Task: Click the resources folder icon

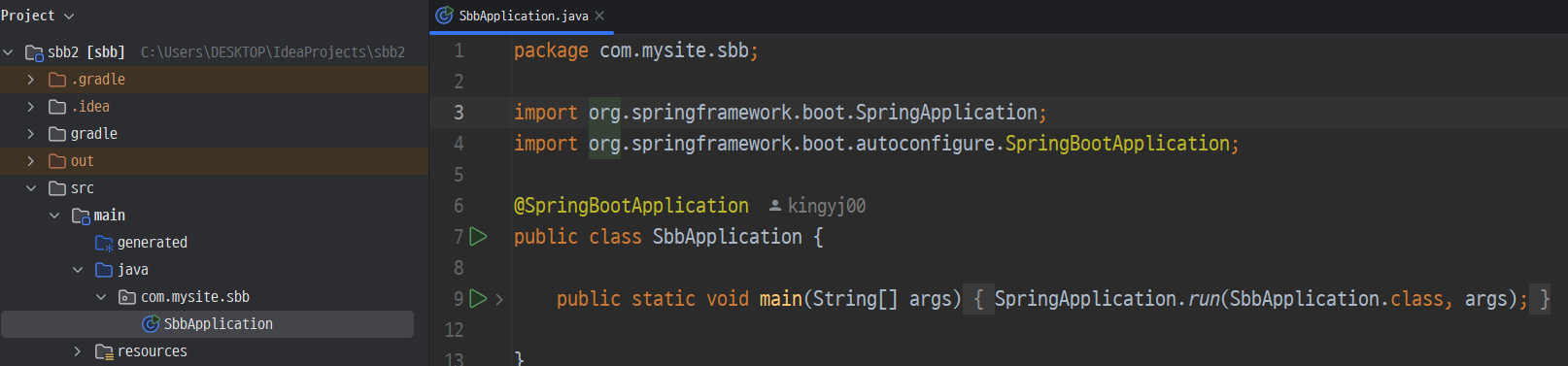Action: tap(104, 351)
